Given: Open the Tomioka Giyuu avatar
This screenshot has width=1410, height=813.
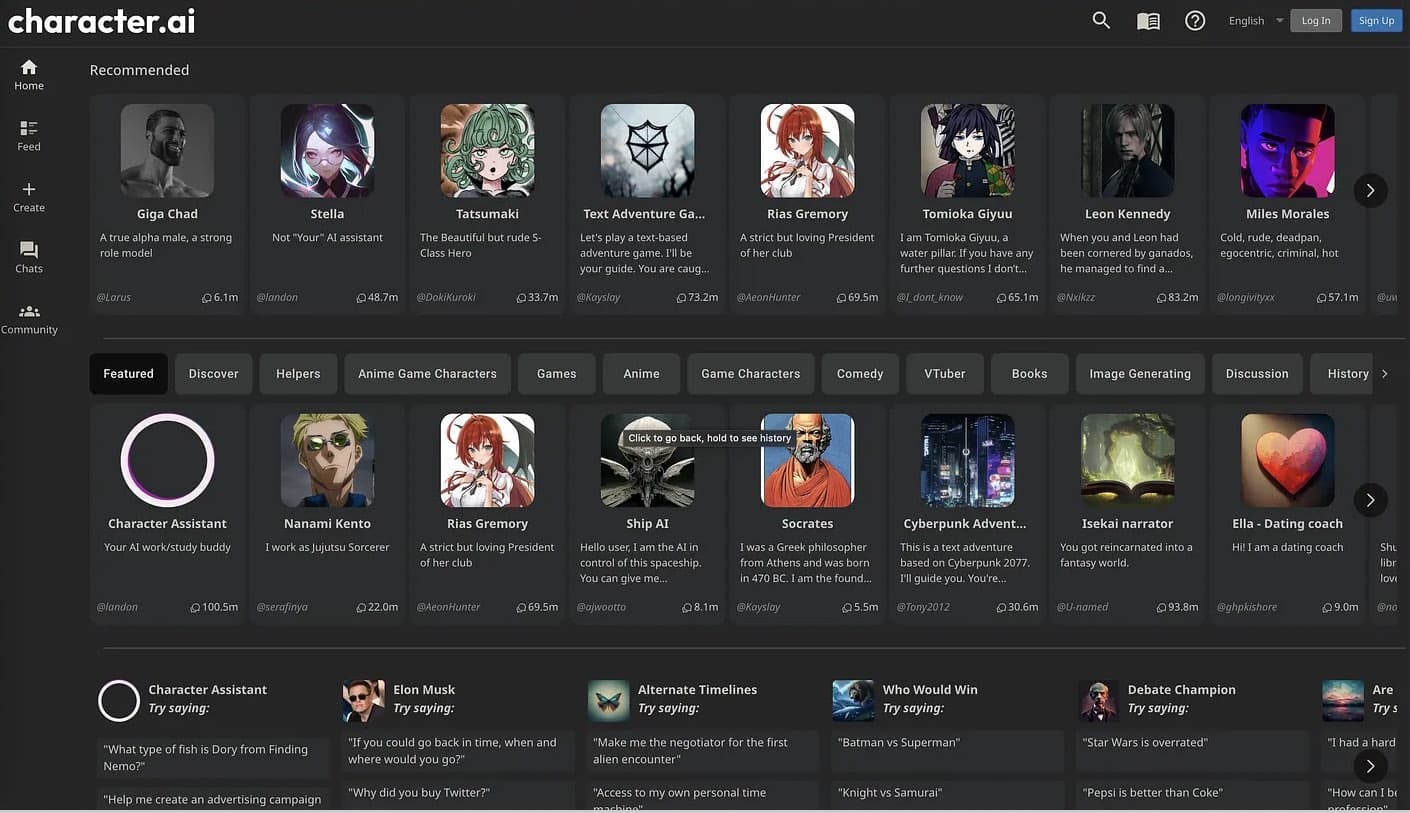Looking at the screenshot, I should tap(967, 150).
